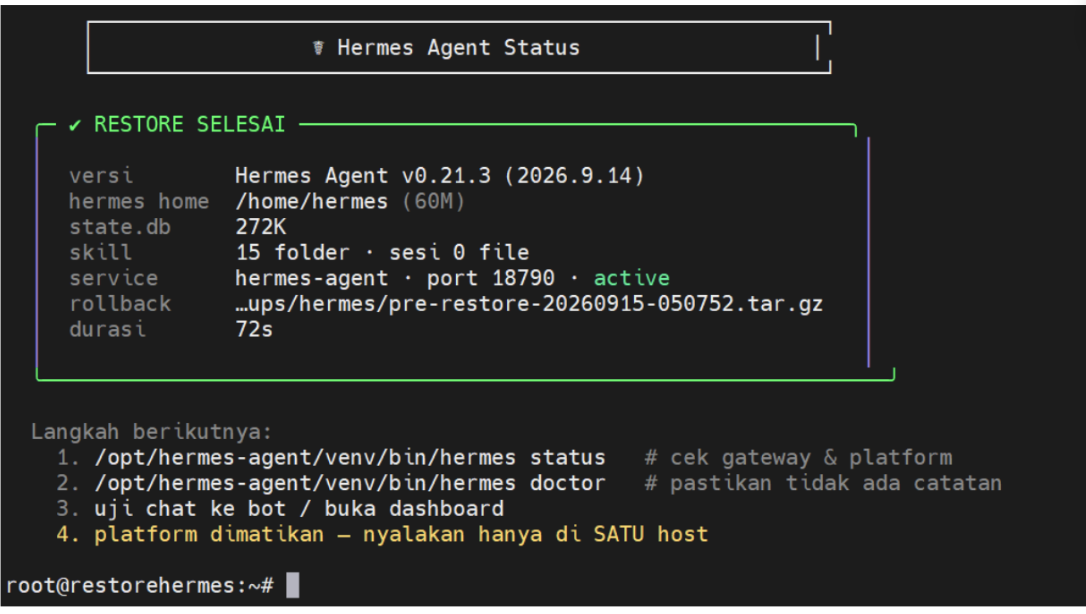Click the 'root@restorehermes:~#' prompt
The image size is (1086, 614).
(140, 586)
